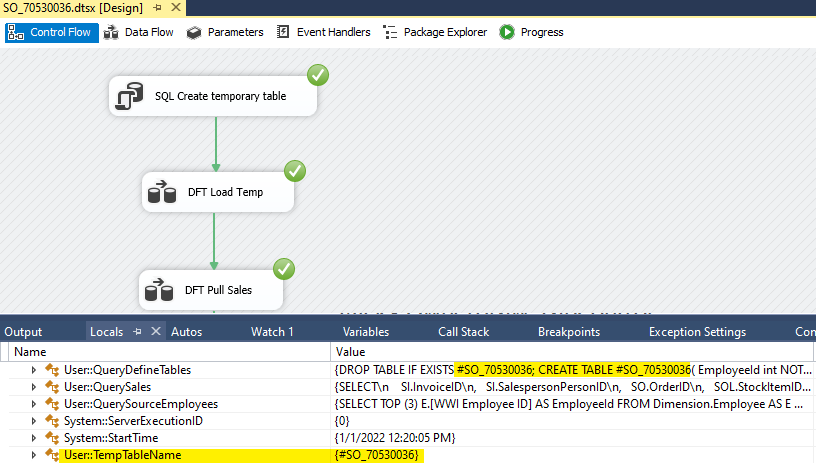Select the DFT Load Temp task
816x463 pixels.
click(218, 192)
